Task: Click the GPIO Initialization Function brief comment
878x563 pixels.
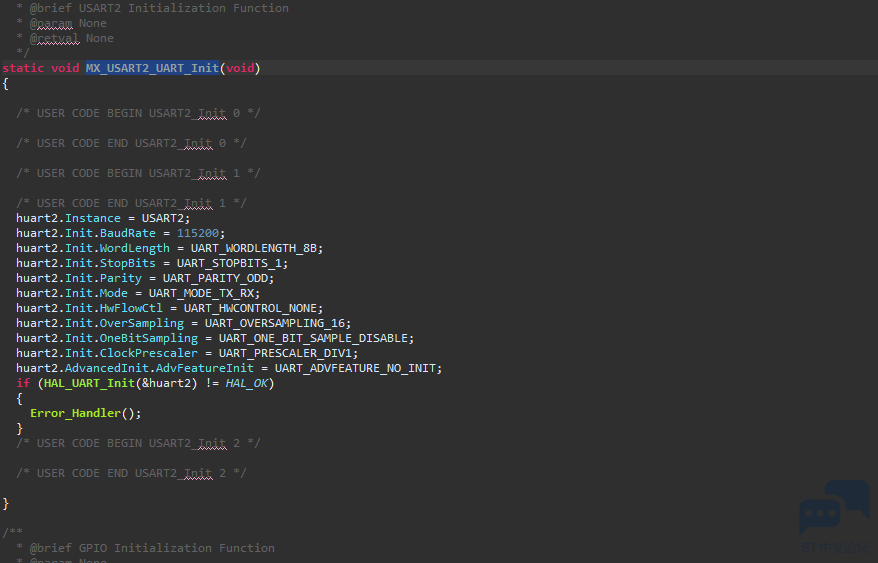Action: pyautogui.click(x=152, y=548)
